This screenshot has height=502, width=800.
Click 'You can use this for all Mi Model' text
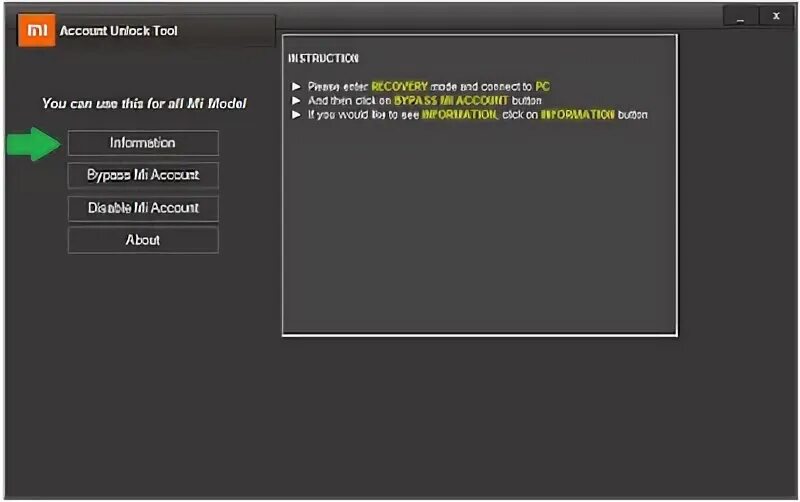pos(144,104)
